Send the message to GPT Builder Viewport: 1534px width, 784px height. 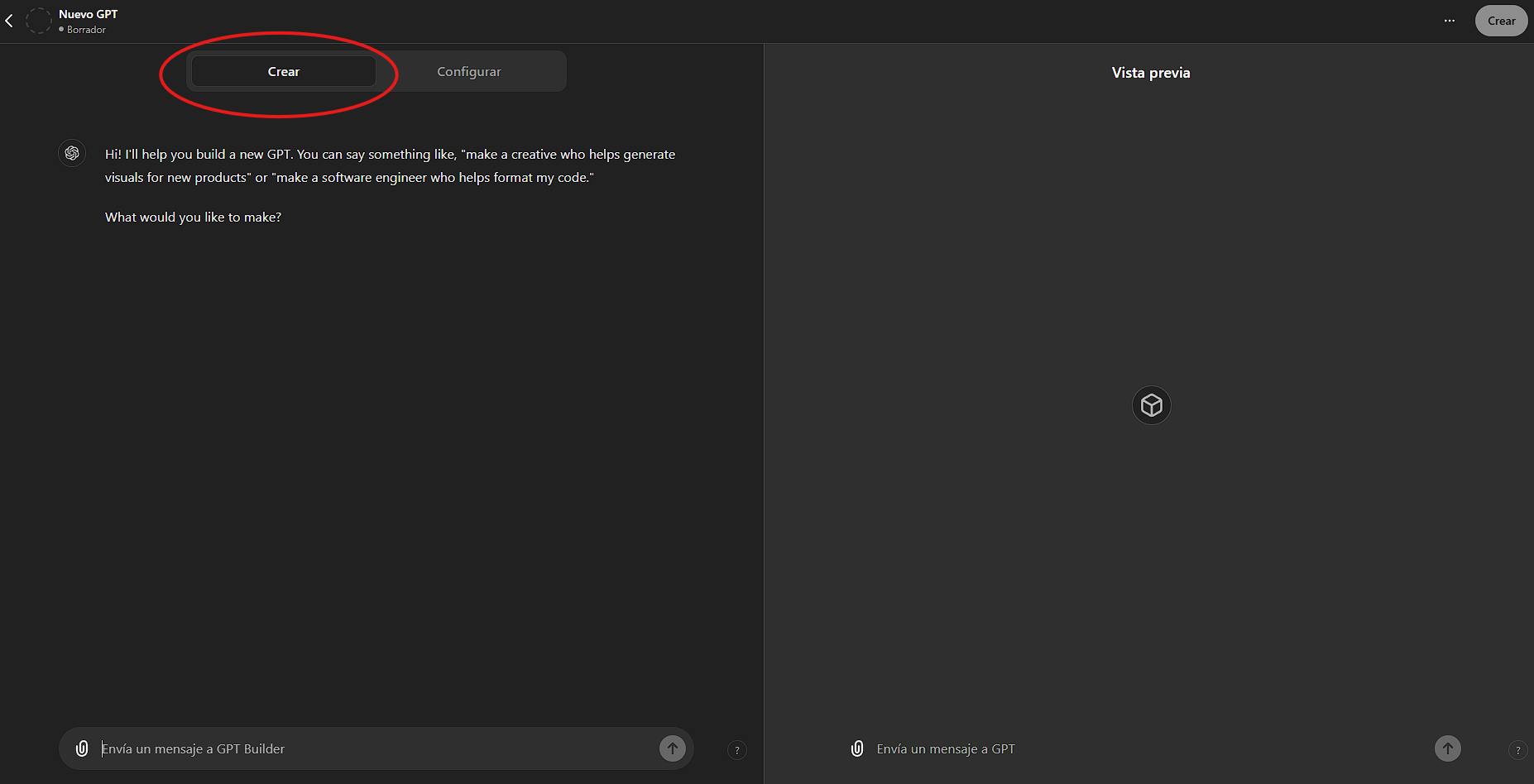coord(673,748)
